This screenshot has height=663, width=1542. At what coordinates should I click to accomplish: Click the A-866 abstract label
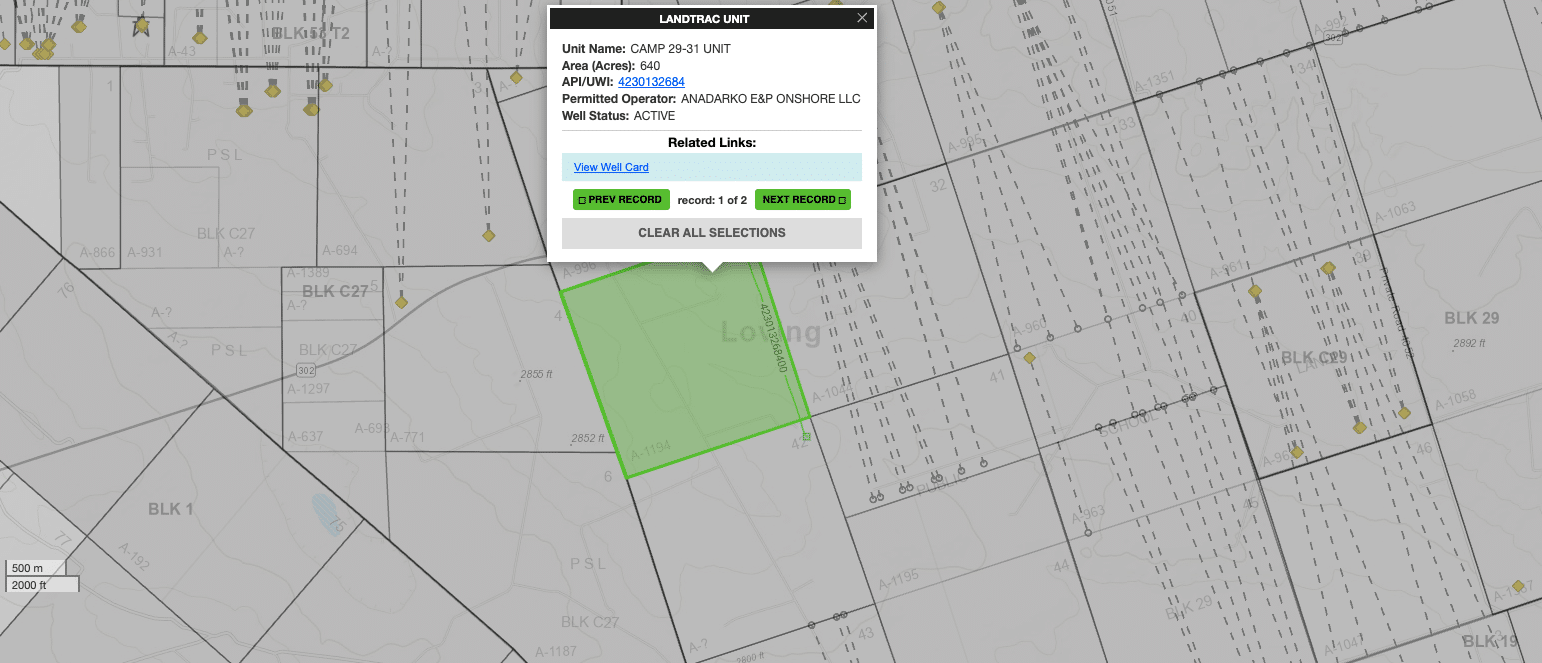[97, 252]
